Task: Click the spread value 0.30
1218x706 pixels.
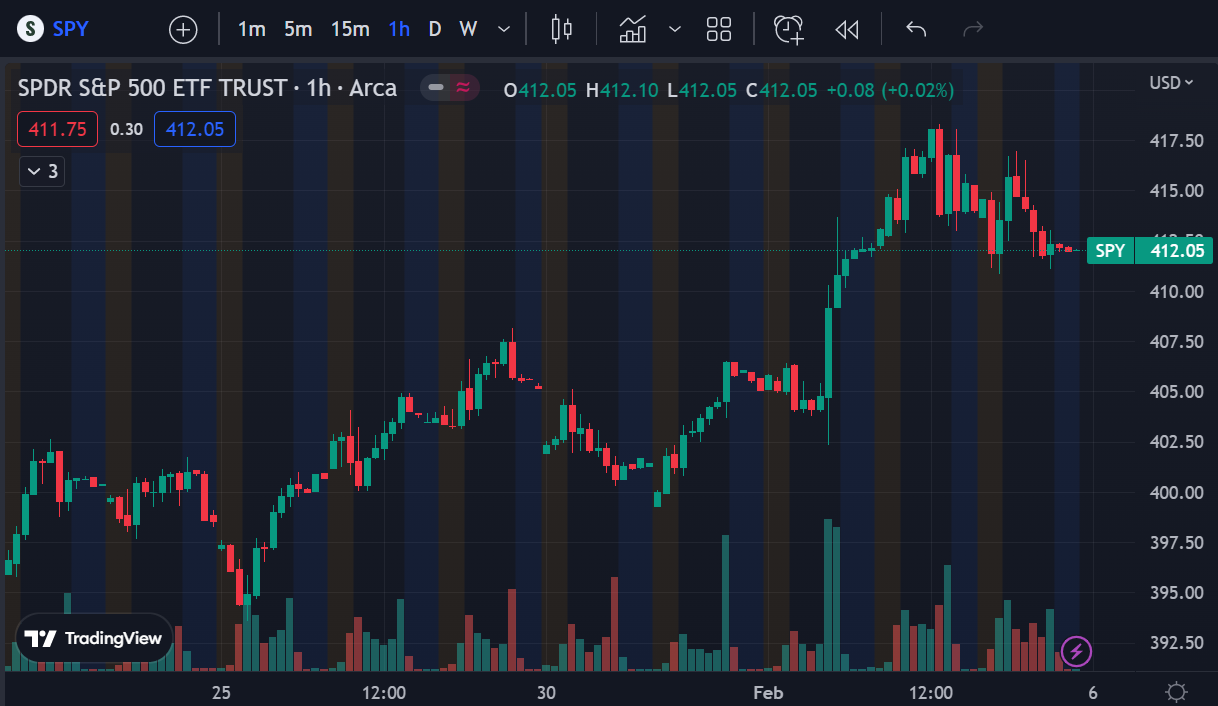Action: pos(126,129)
